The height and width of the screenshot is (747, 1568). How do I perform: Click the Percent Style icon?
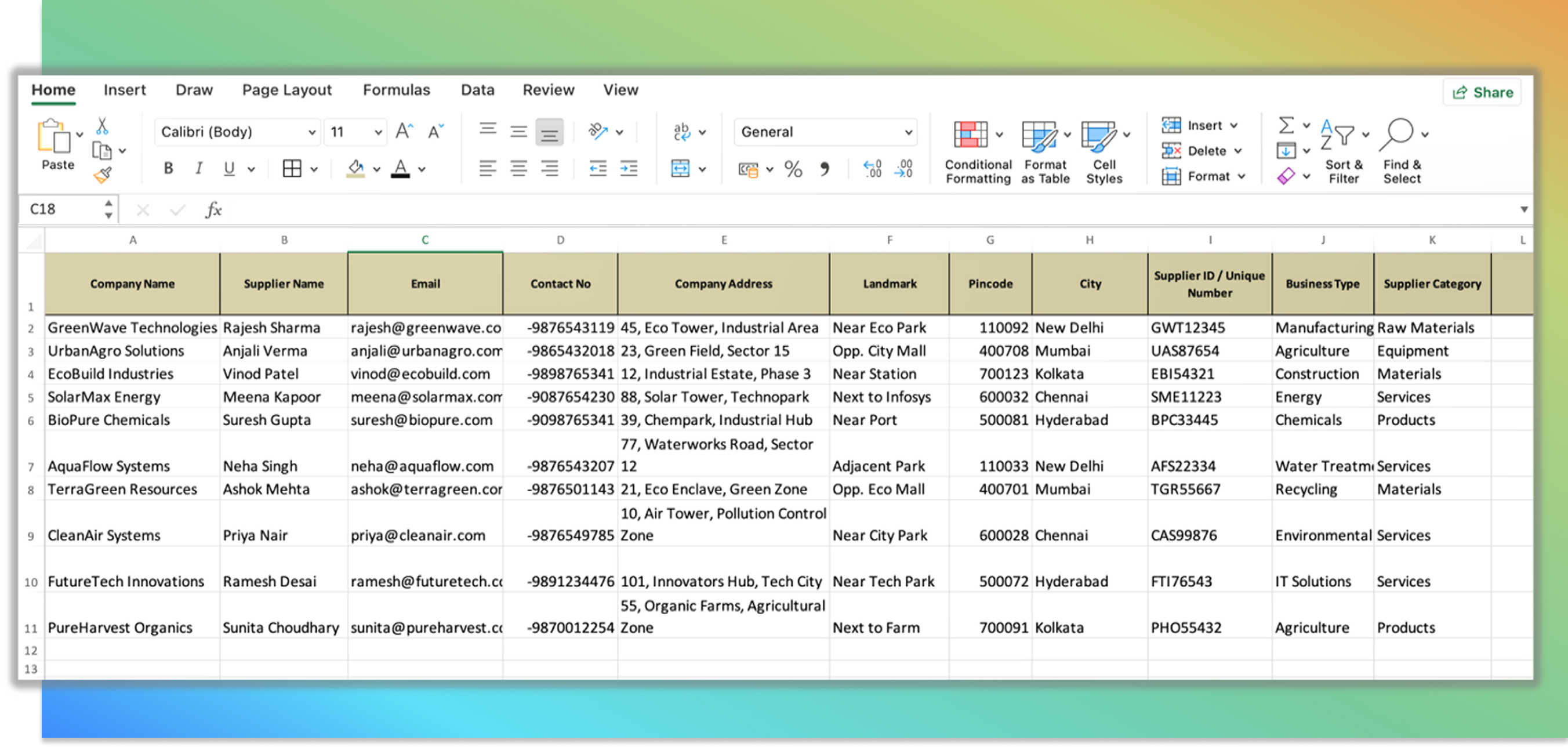click(x=793, y=169)
